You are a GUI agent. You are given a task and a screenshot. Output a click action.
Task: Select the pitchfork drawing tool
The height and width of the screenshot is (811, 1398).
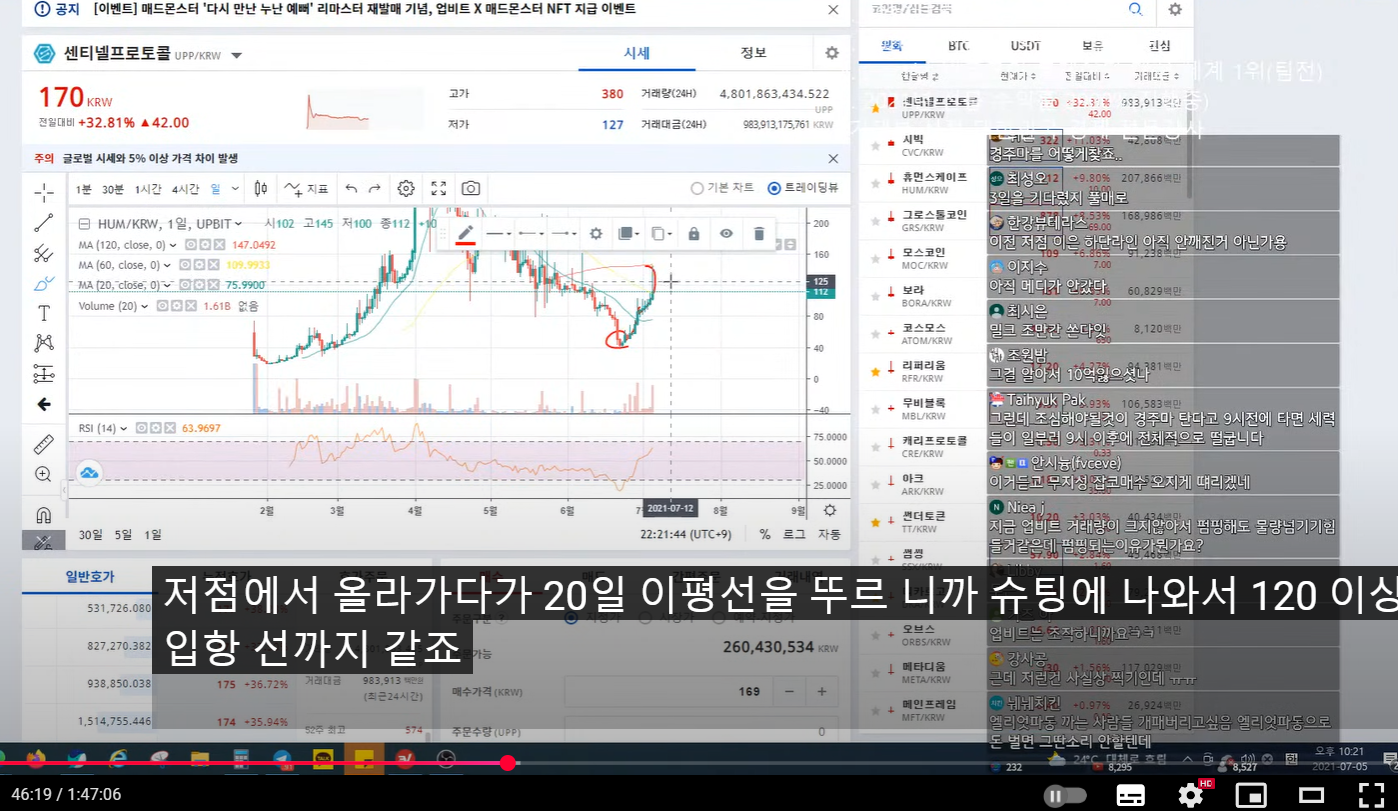[44, 253]
